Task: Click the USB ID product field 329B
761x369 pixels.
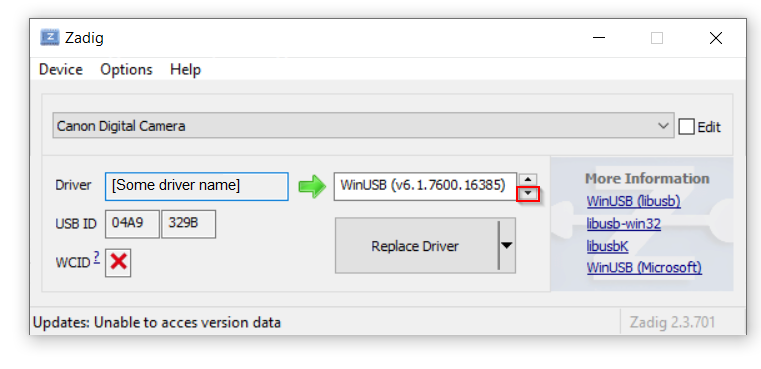Action: pyautogui.click(x=188, y=224)
